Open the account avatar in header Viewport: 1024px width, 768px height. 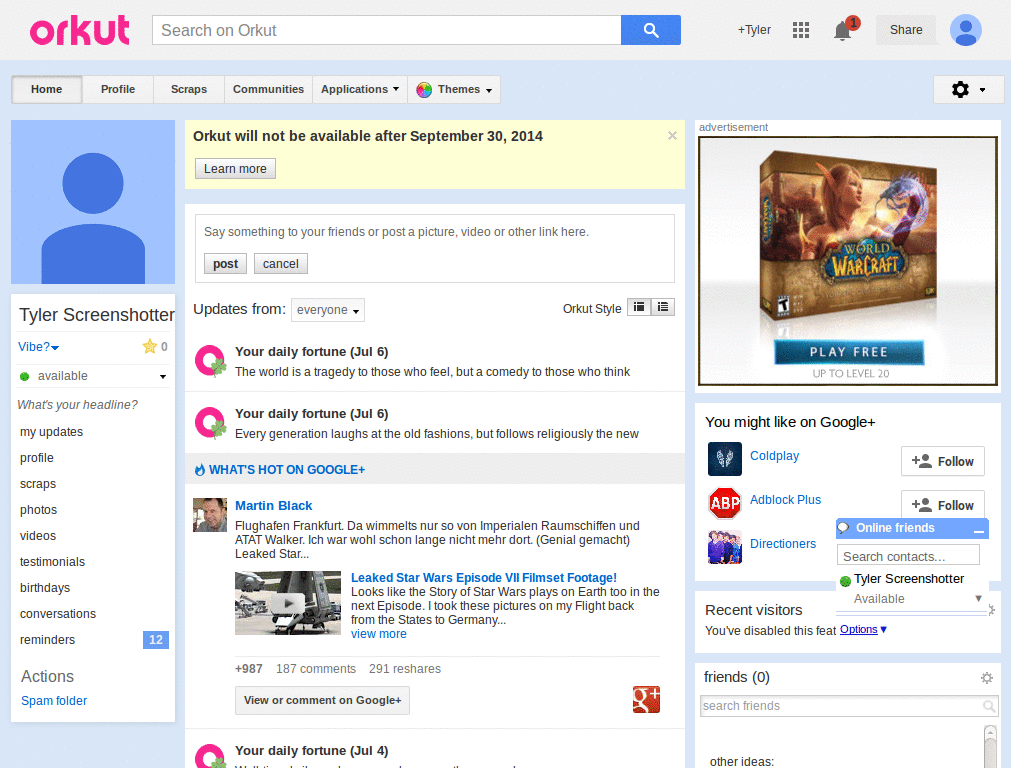965,30
